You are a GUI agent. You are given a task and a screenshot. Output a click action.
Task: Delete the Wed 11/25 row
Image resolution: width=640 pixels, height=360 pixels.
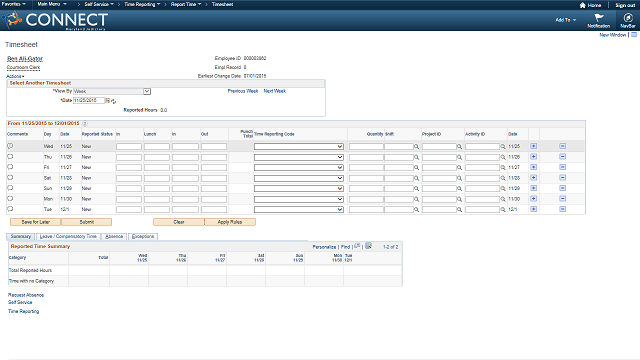coord(562,146)
